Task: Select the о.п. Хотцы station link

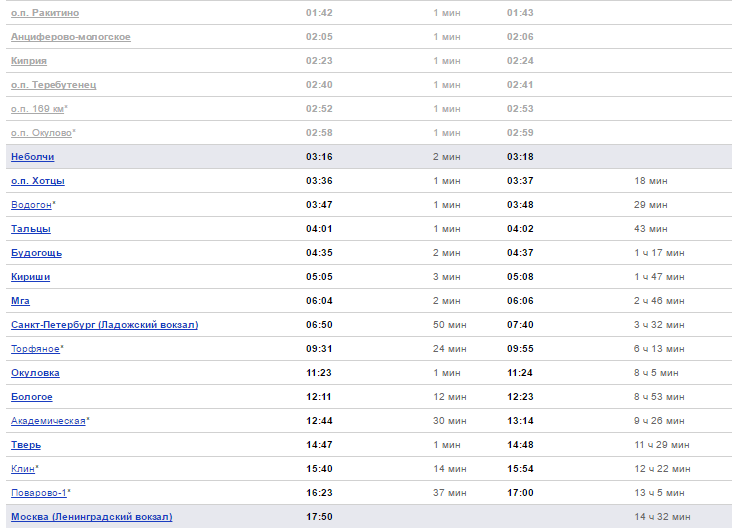Action: (38, 181)
